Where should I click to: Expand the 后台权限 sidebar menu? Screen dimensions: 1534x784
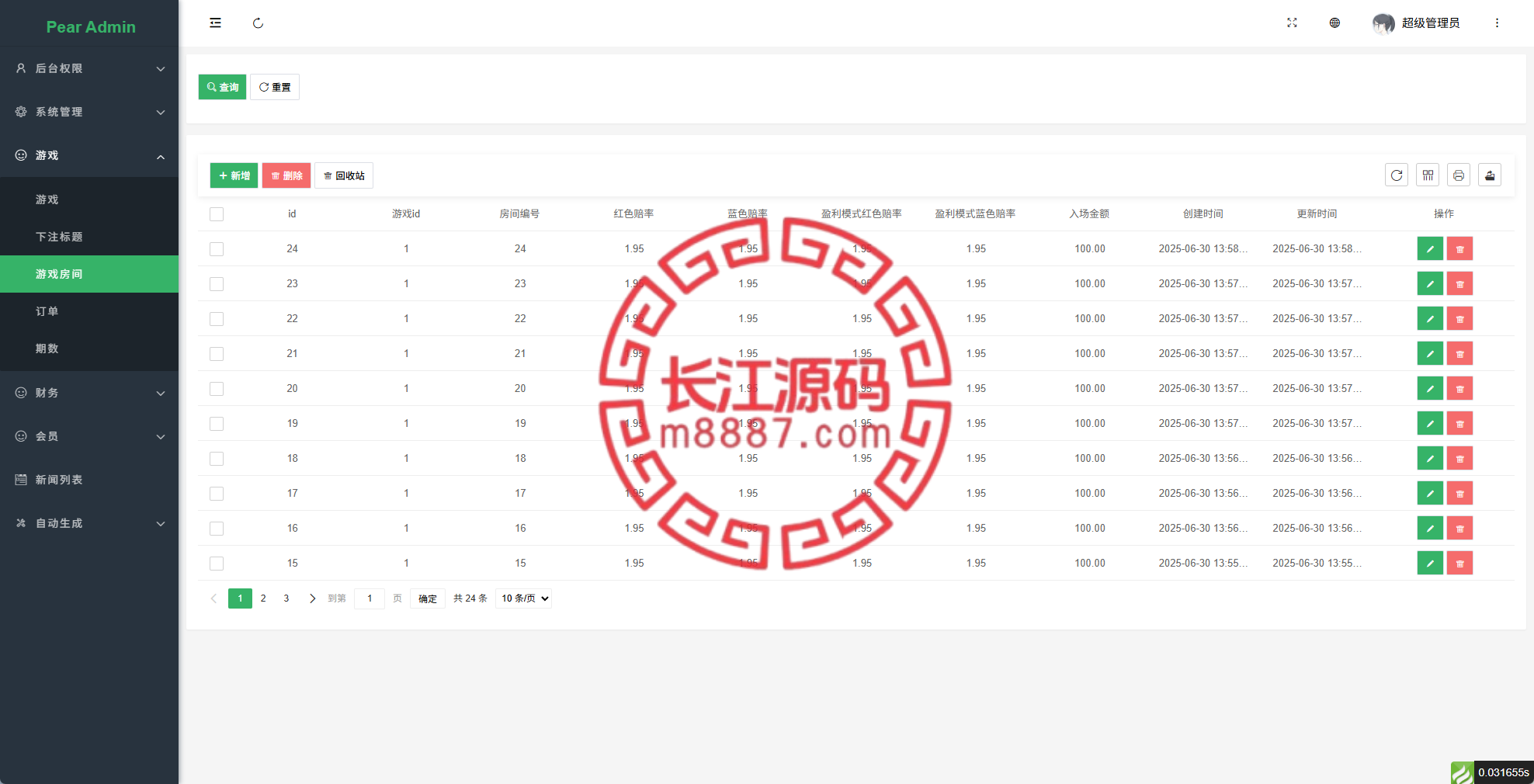(x=89, y=68)
